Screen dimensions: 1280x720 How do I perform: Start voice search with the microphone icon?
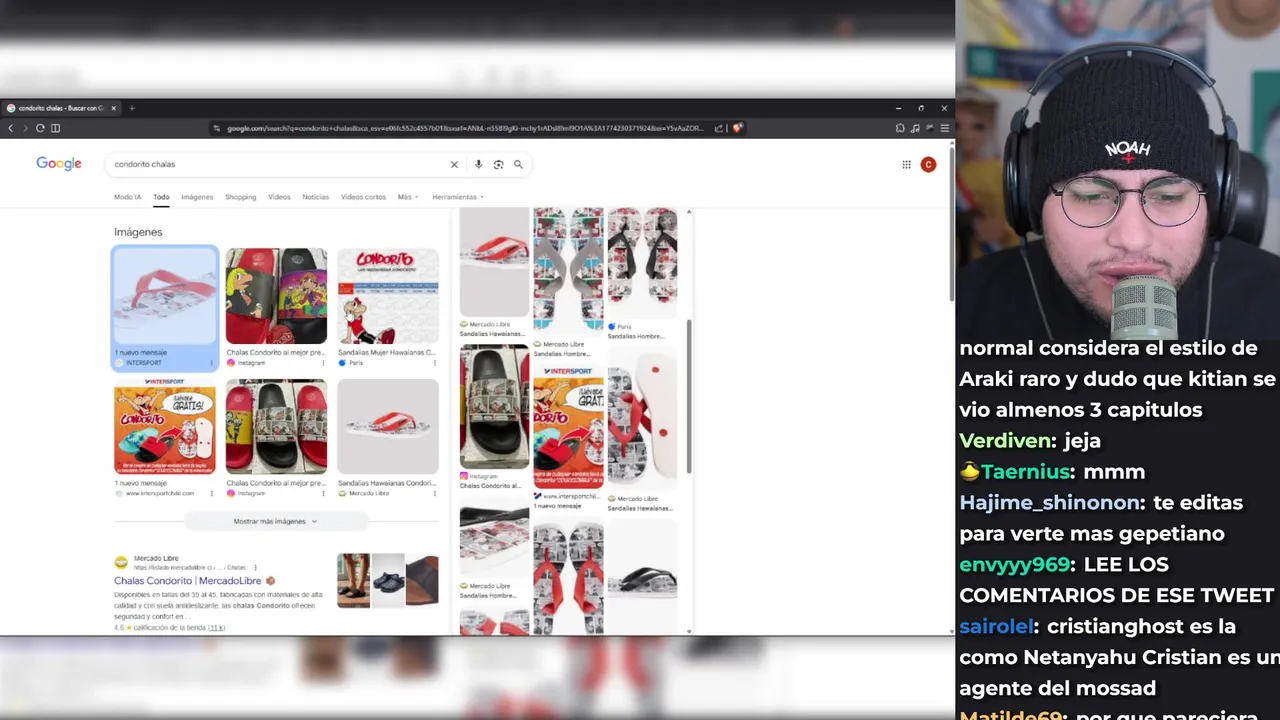[x=478, y=164]
